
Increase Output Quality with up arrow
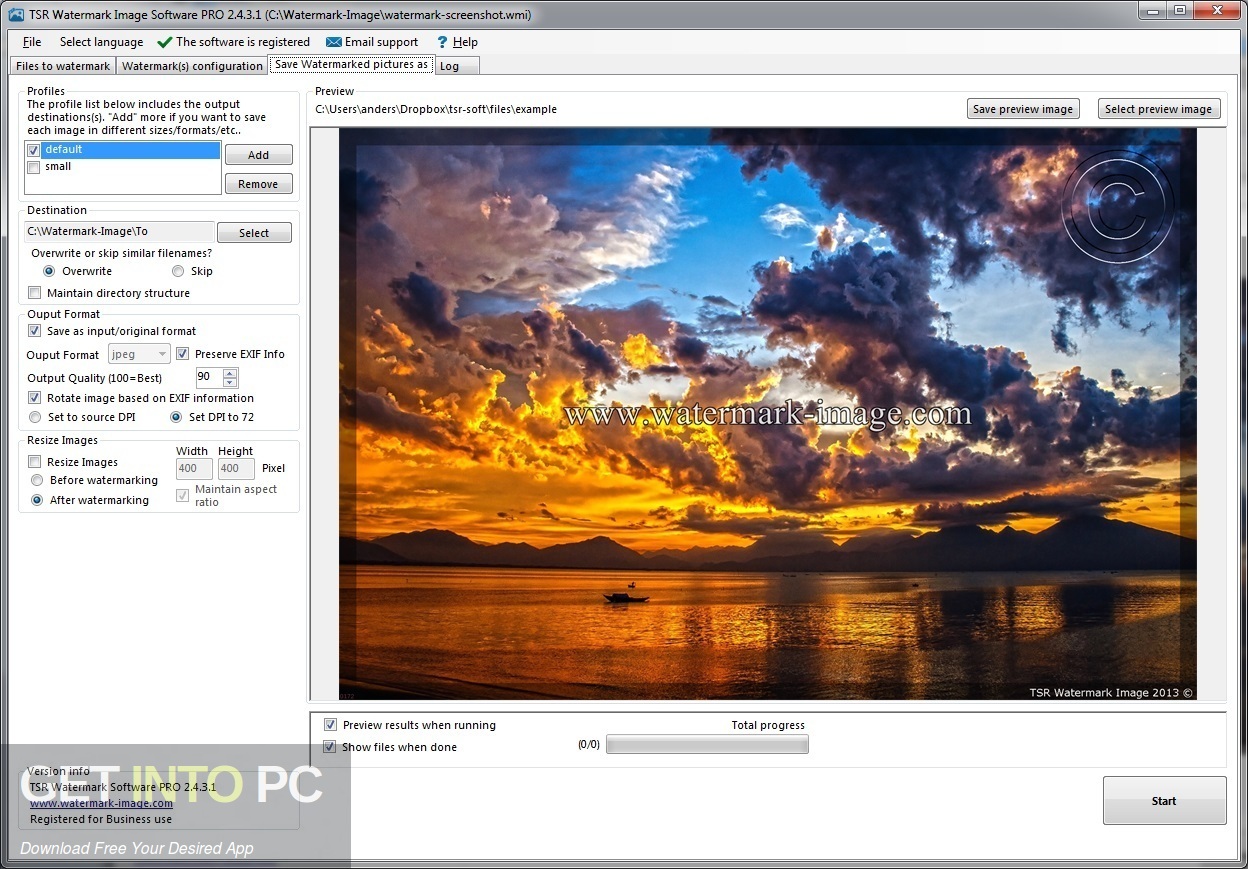(231, 373)
